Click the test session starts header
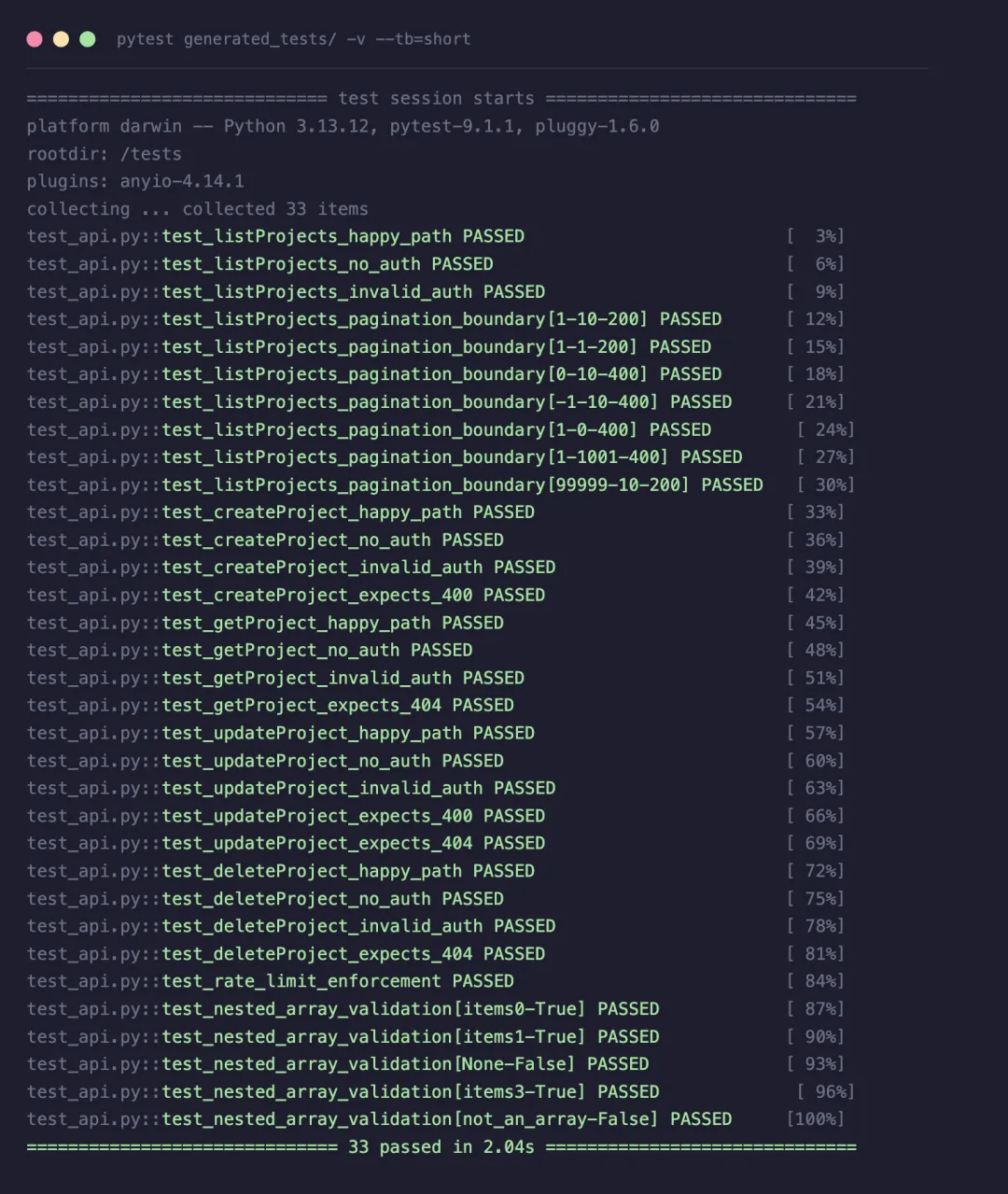Image resolution: width=1008 pixels, height=1194 pixels. [x=436, y=98]
